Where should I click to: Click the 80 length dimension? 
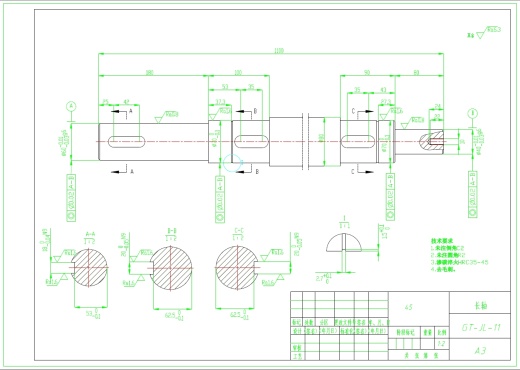pos(416,72)
